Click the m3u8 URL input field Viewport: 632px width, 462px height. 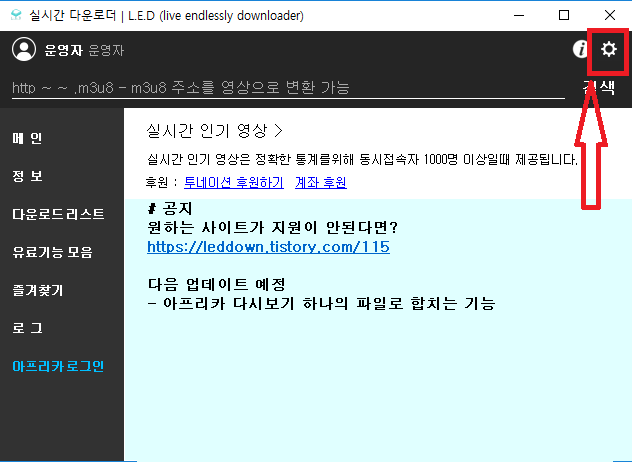pos(288,87)
